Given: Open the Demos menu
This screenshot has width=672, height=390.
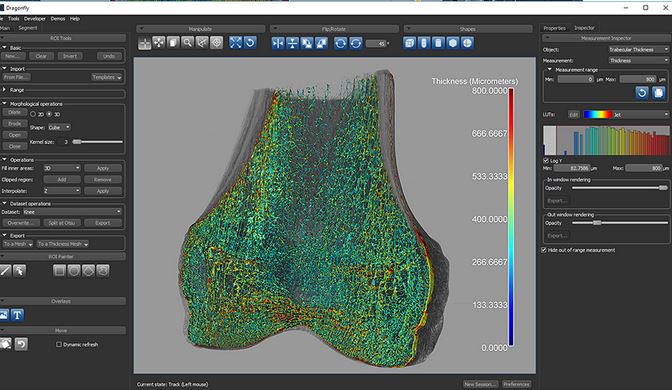Looking at the screenshot, I should pyautogui.click(x=58, y=19).
